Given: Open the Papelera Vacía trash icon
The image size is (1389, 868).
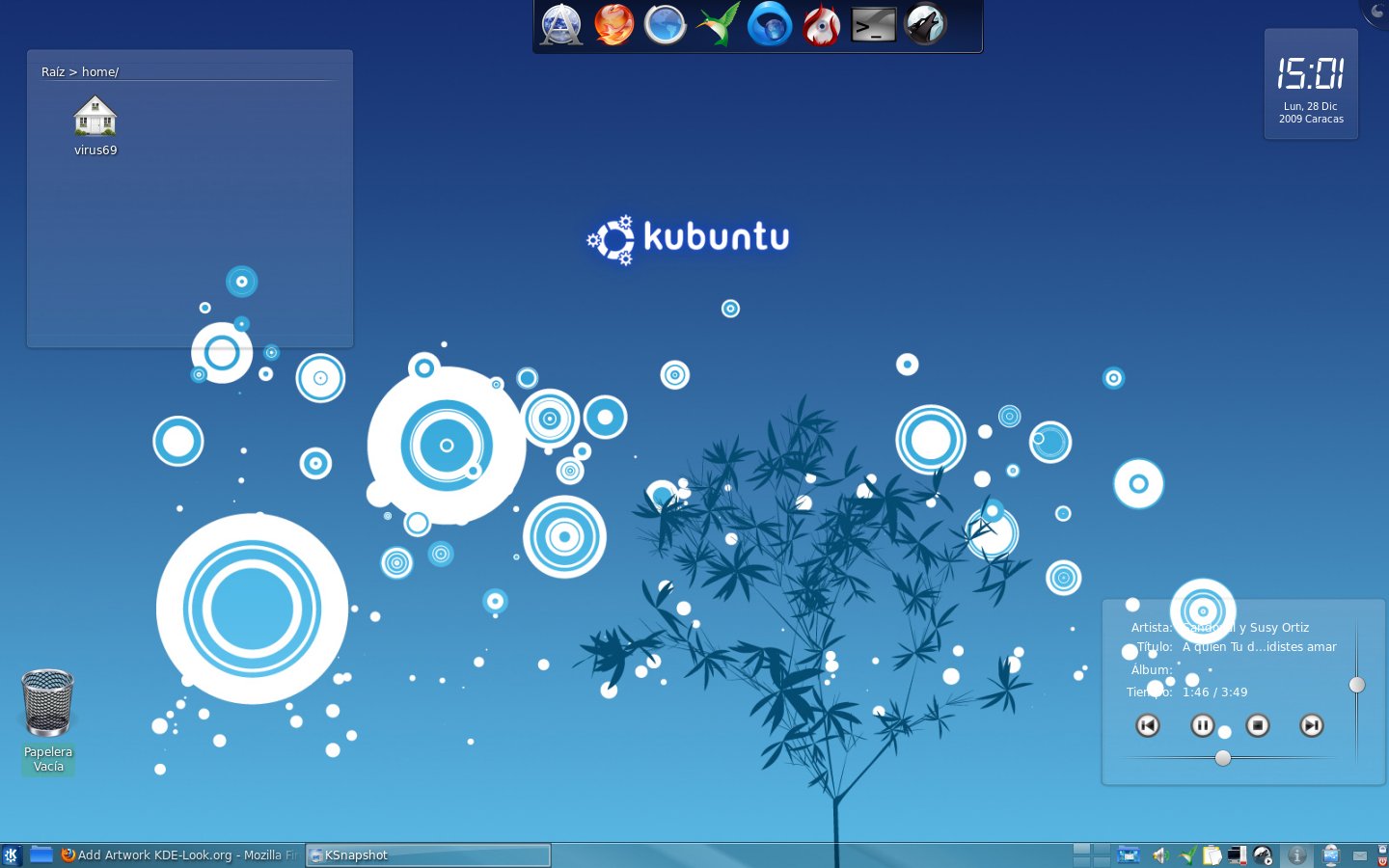Looking at the screenshot, I should pyautogui.click(x=47, y=720).
